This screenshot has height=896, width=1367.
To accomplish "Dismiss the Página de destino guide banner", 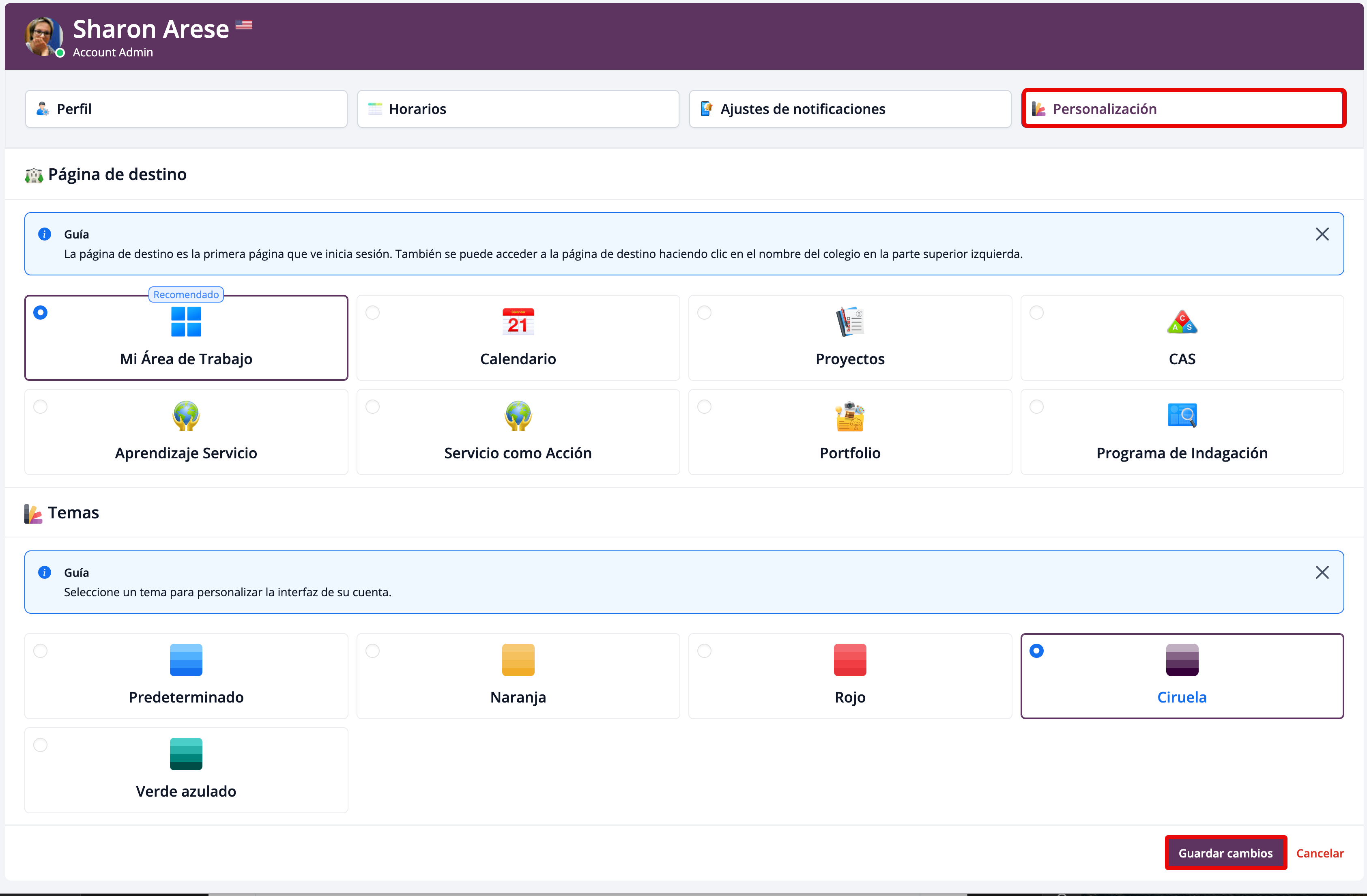I will [1322, 234].
